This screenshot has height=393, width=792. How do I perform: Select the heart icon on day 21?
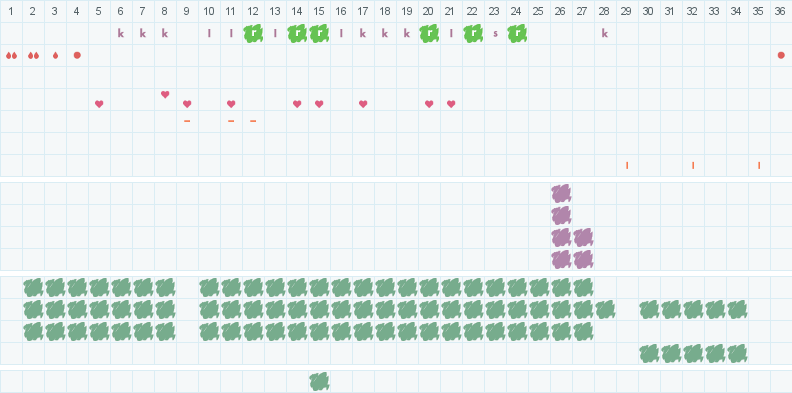(451, 104)
